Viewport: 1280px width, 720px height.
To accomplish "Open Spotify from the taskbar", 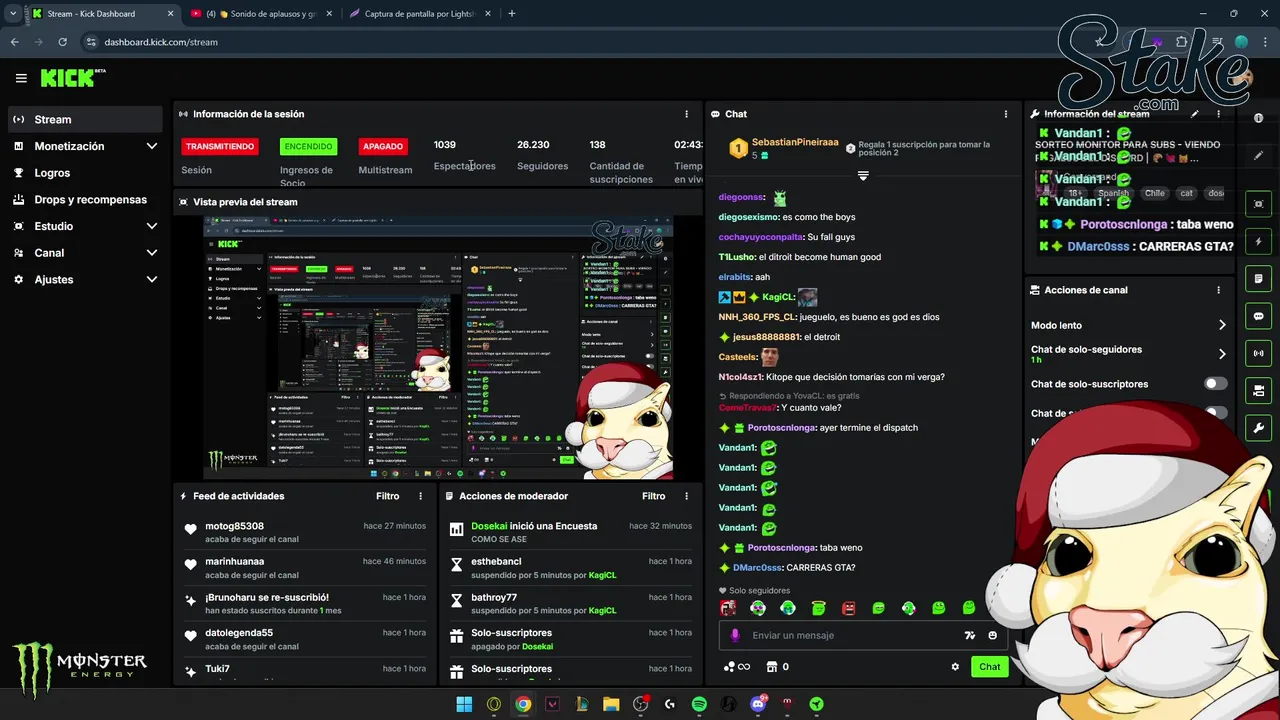I will [x=699, y=704].
